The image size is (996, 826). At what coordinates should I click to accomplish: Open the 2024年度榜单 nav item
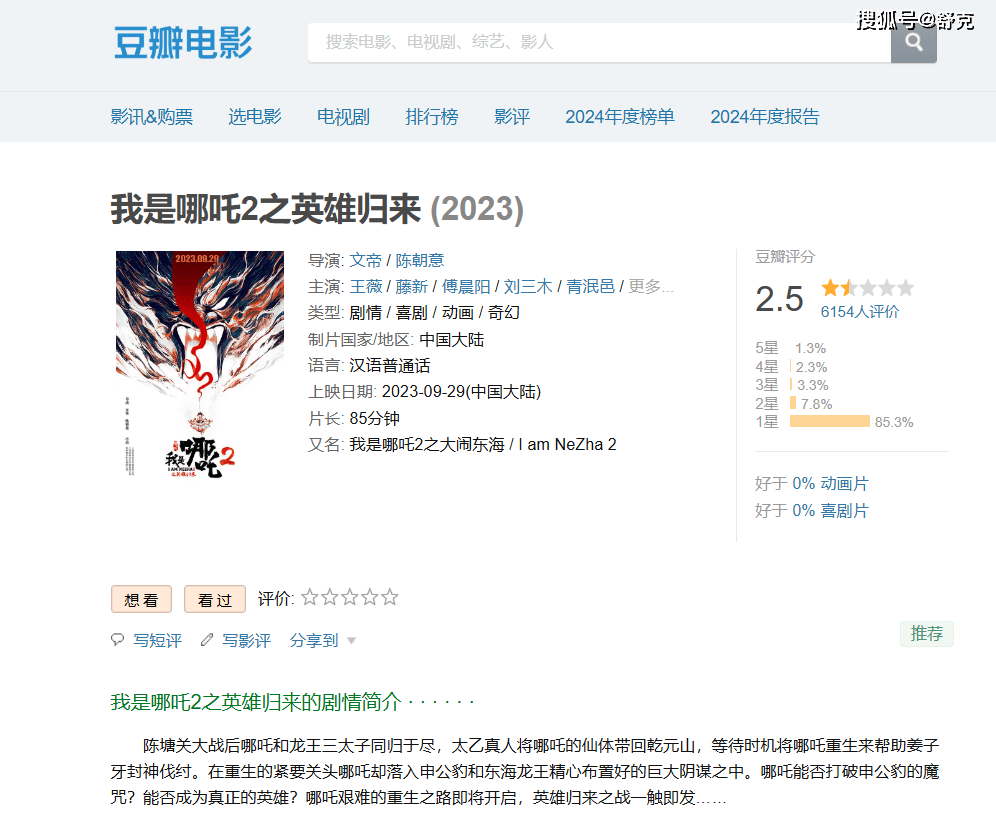pos(620,117)
